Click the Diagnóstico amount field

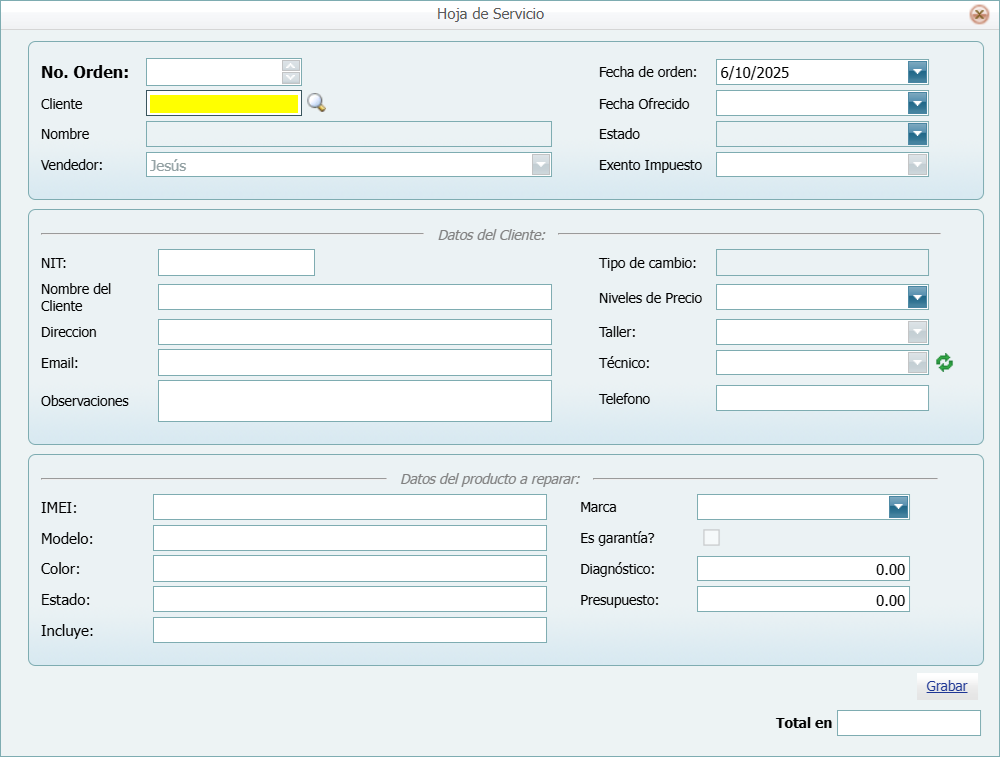802,568
